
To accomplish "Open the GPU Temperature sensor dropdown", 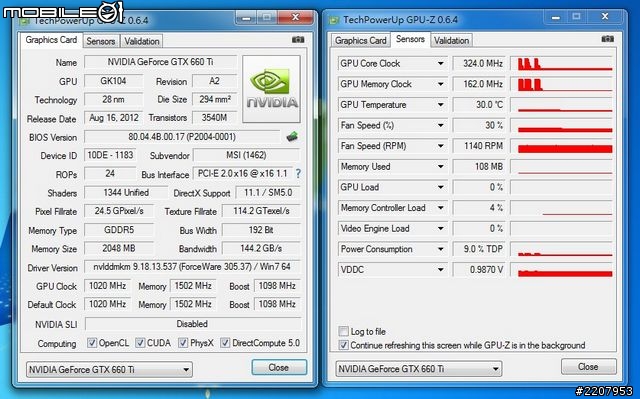I will point(440,105).
